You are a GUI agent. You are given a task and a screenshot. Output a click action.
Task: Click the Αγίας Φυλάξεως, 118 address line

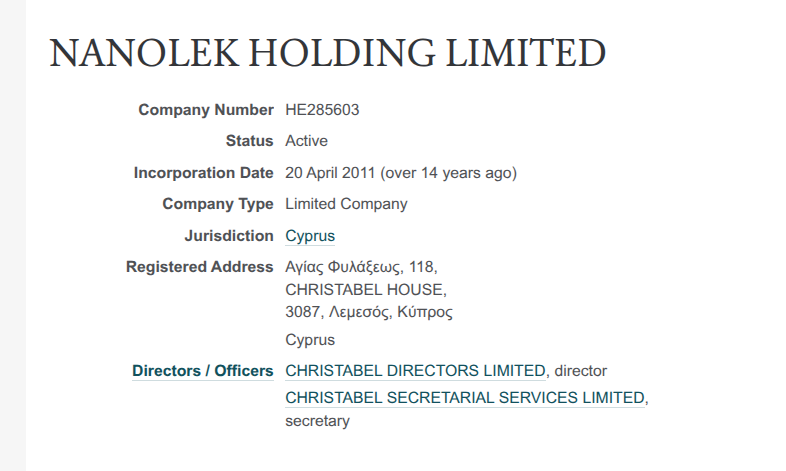click(x=361, y=267)
